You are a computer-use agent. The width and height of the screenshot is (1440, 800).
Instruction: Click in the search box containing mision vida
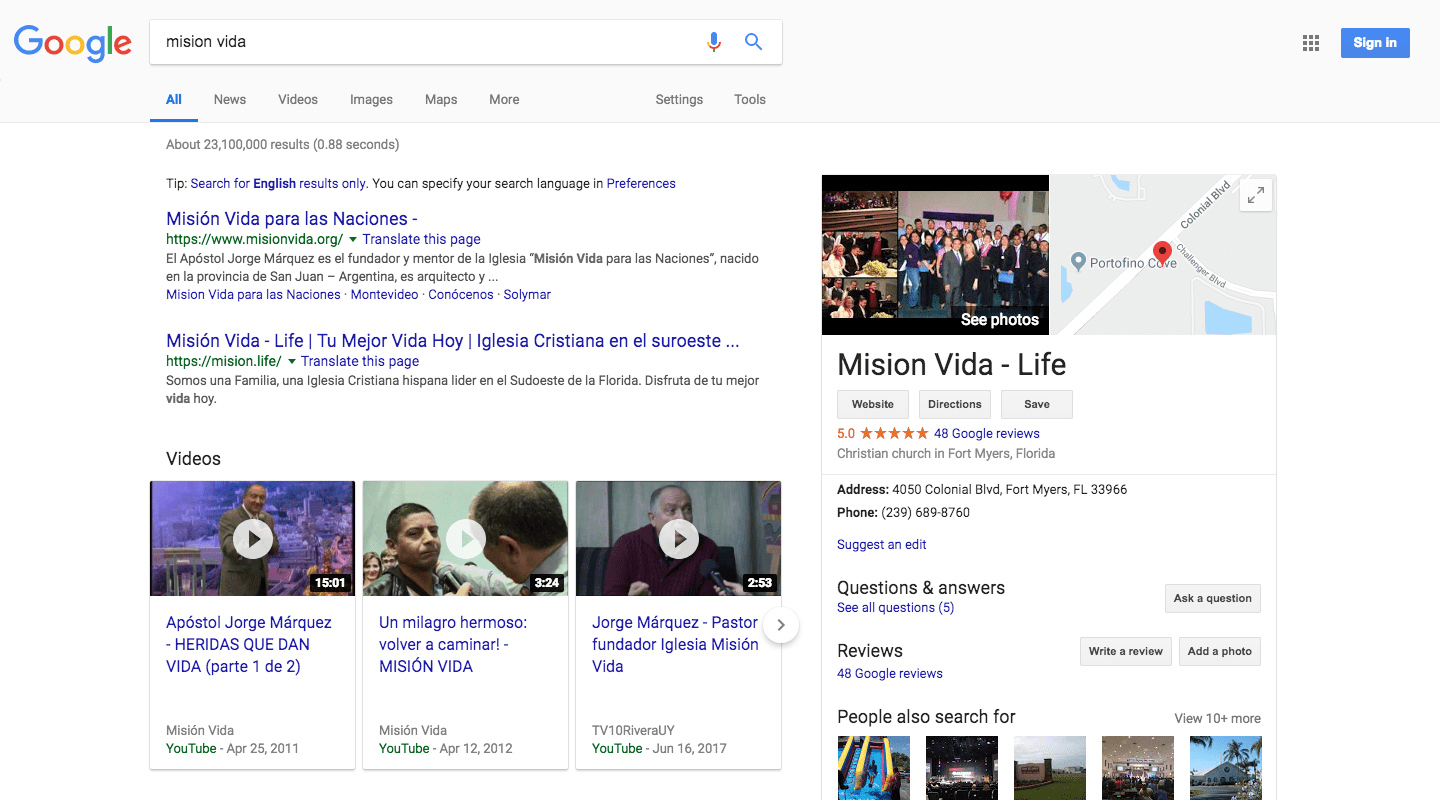click(x=420, y=42)
